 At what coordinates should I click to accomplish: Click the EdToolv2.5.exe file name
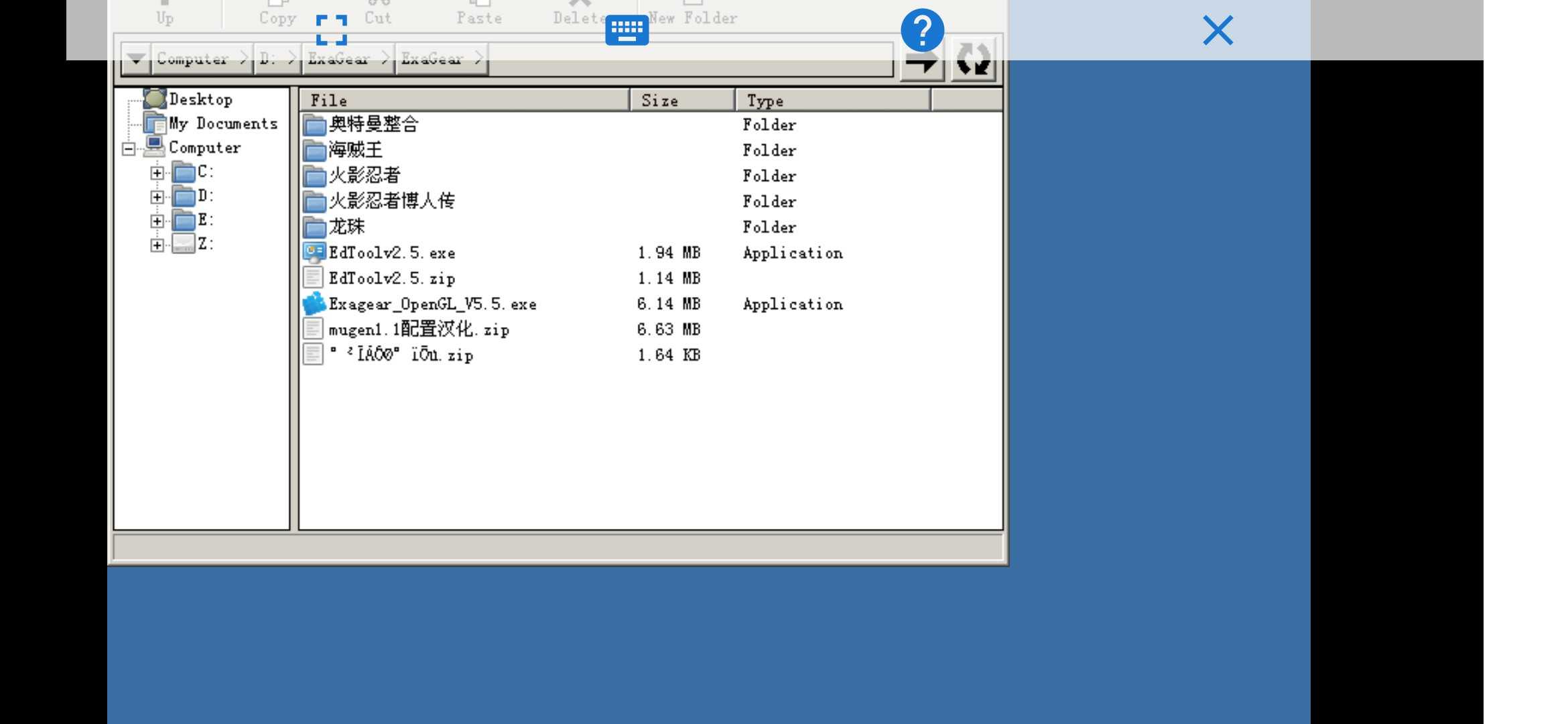point(392,253)
